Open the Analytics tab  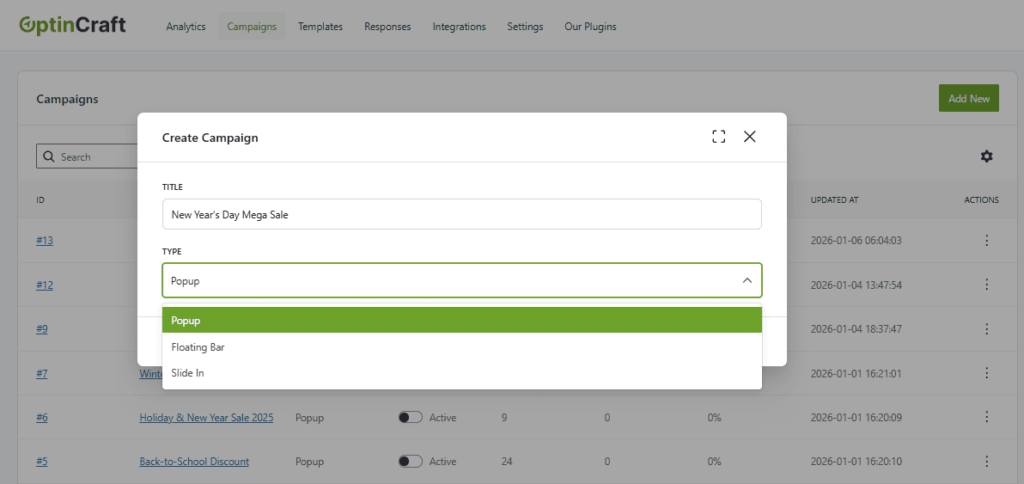point(185,27)
